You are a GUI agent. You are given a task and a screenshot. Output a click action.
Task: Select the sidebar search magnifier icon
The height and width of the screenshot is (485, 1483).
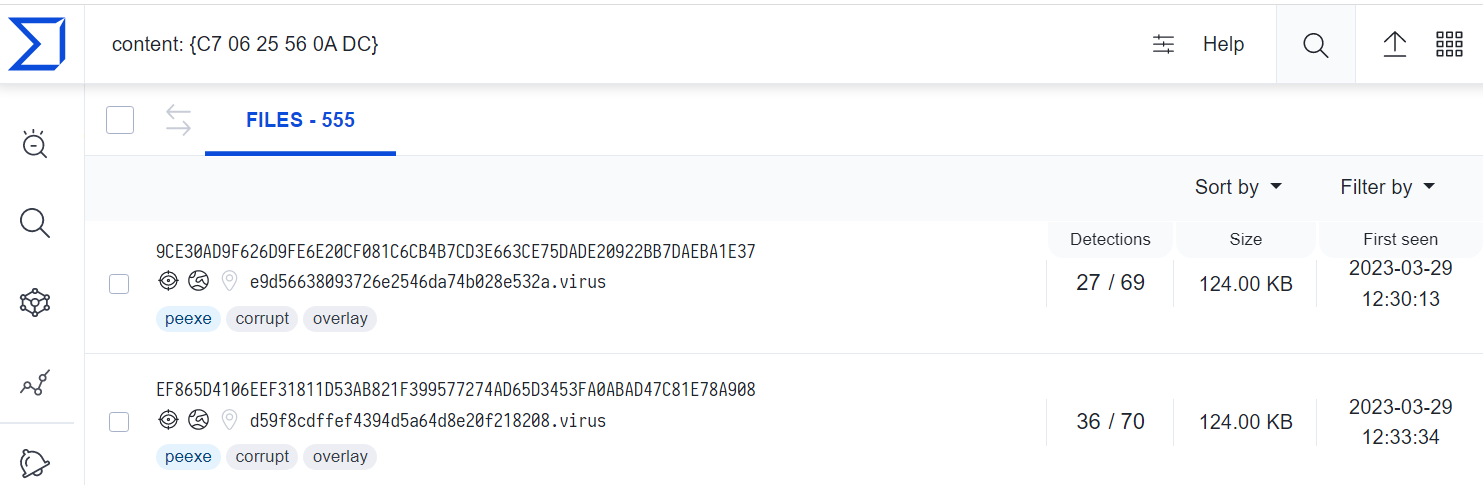click(35, 223)
